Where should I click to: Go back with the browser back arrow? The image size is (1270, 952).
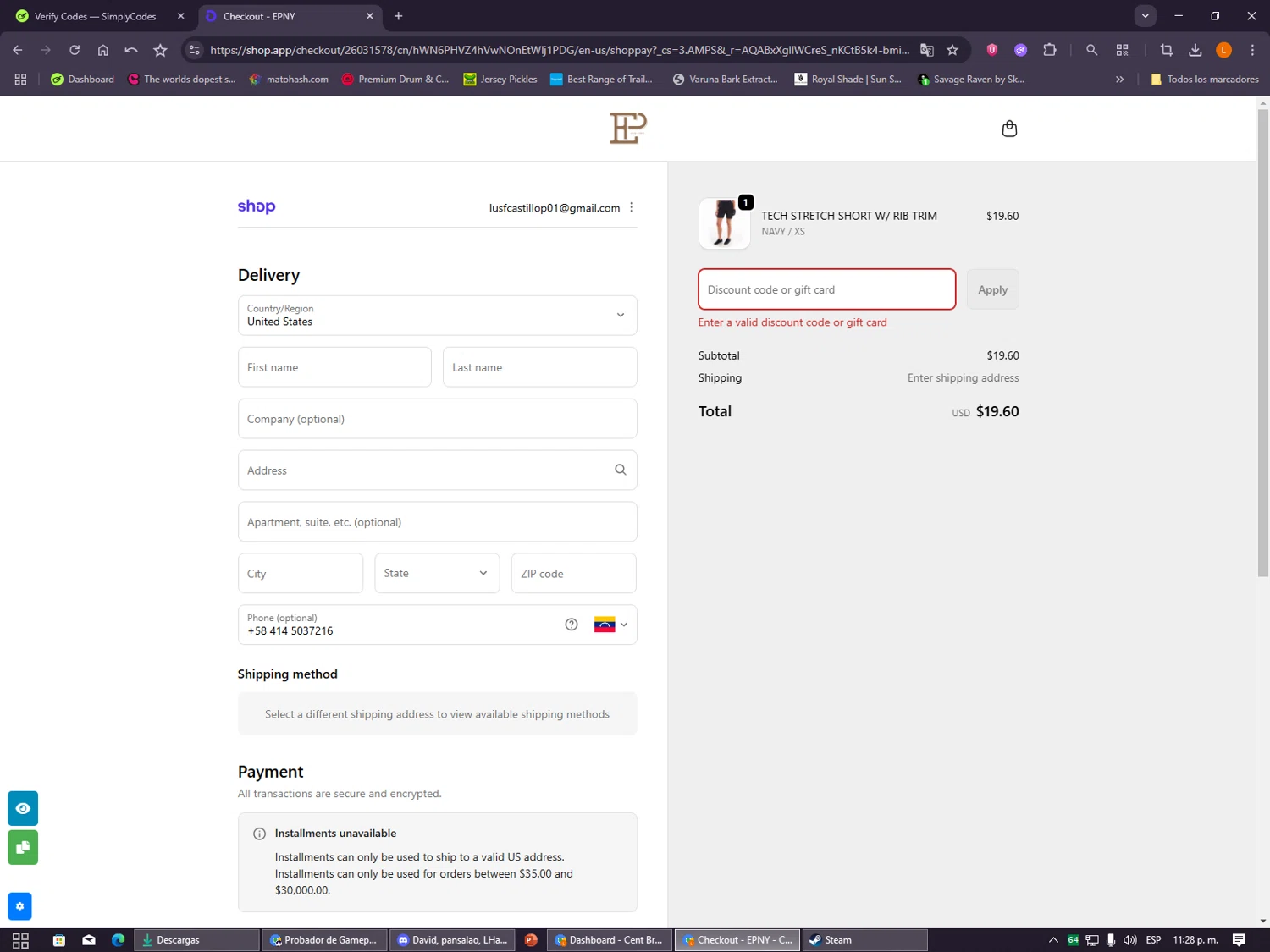tap(18, 50)
